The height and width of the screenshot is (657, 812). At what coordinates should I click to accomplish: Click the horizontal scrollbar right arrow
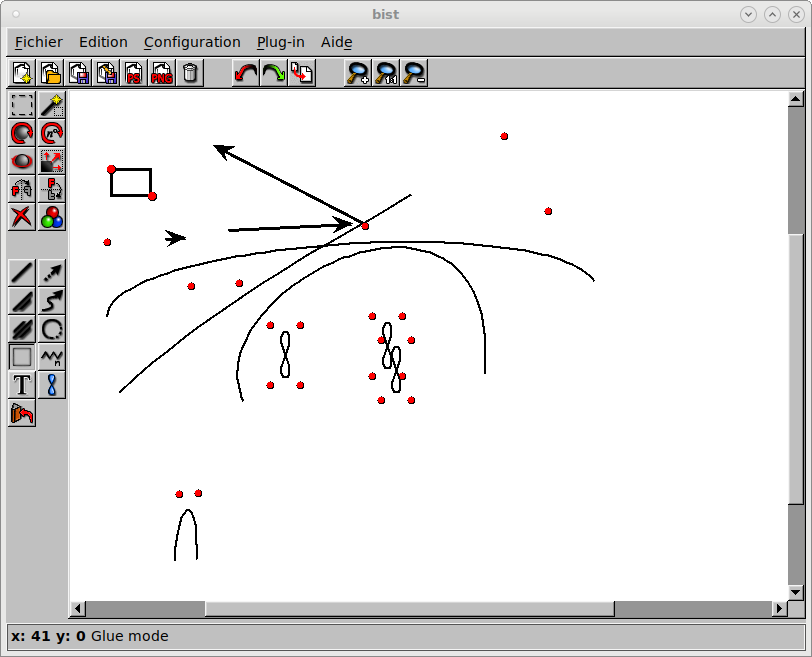[x=779, y=608]
